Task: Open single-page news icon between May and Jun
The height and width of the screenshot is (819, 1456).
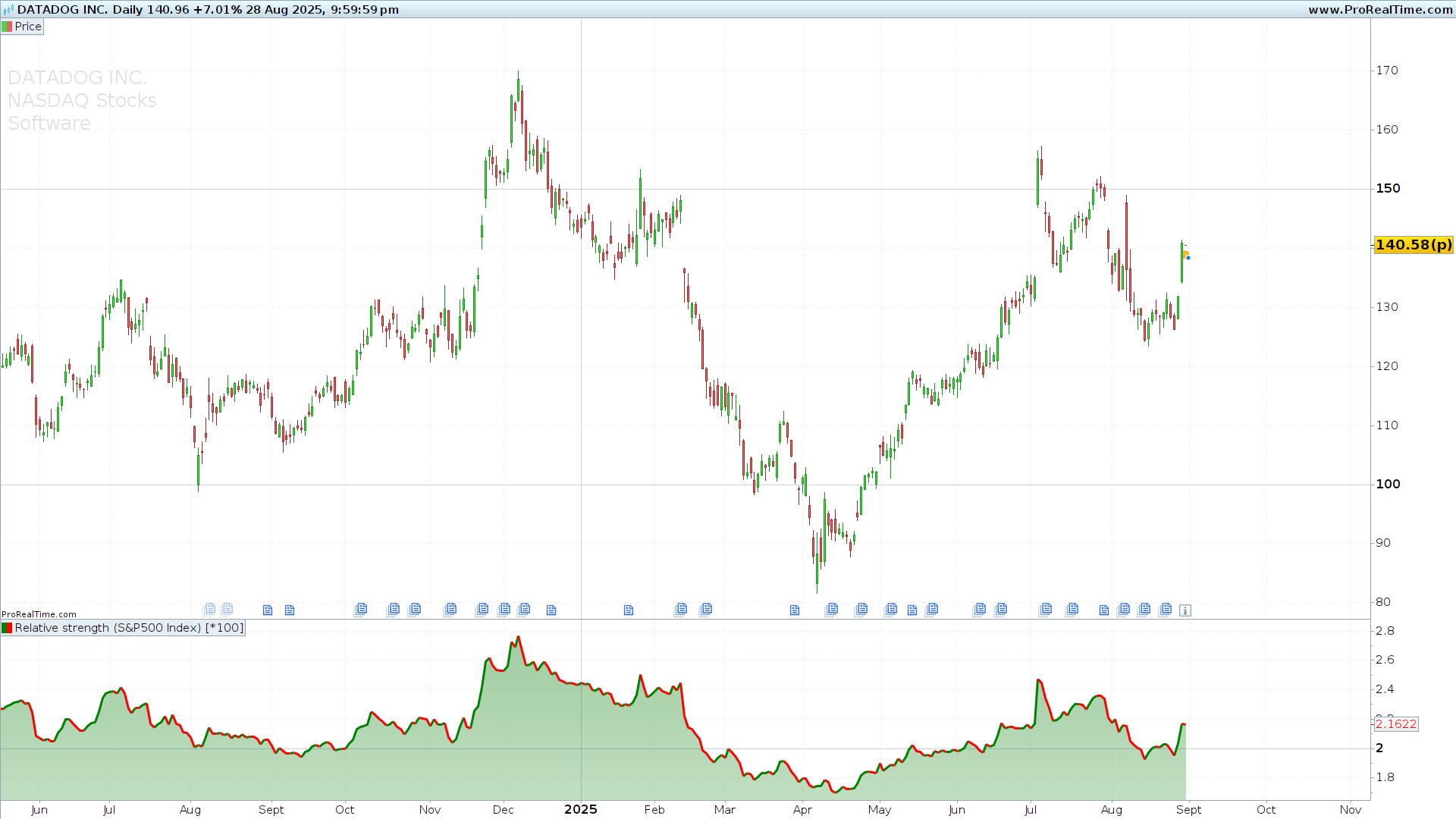Action: coord(912,610)
